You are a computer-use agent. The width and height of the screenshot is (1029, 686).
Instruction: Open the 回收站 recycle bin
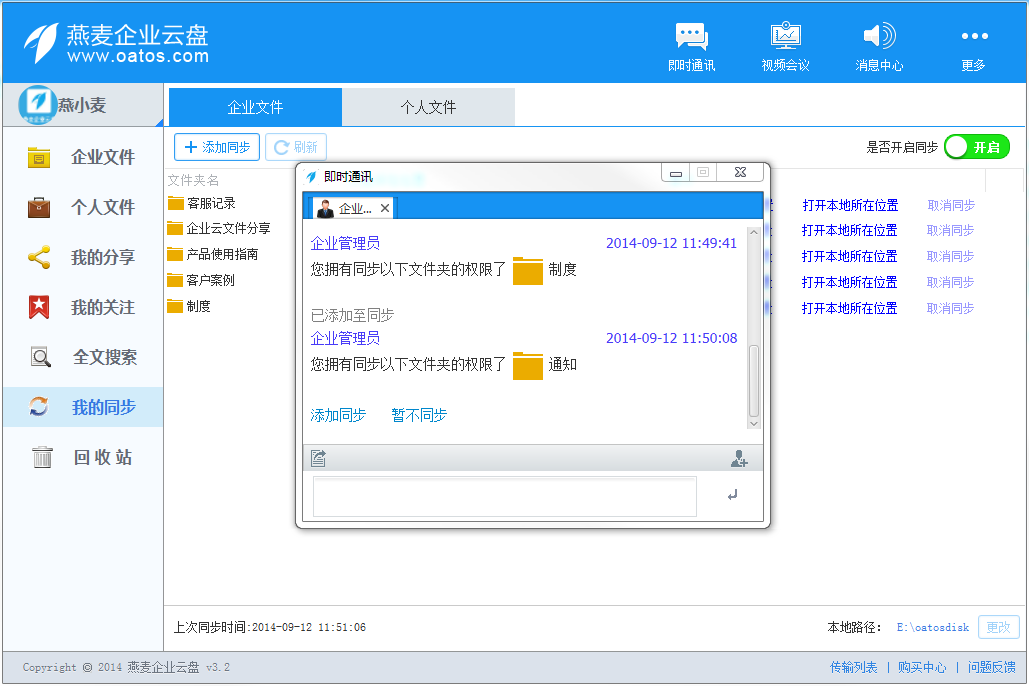(83, 457)
